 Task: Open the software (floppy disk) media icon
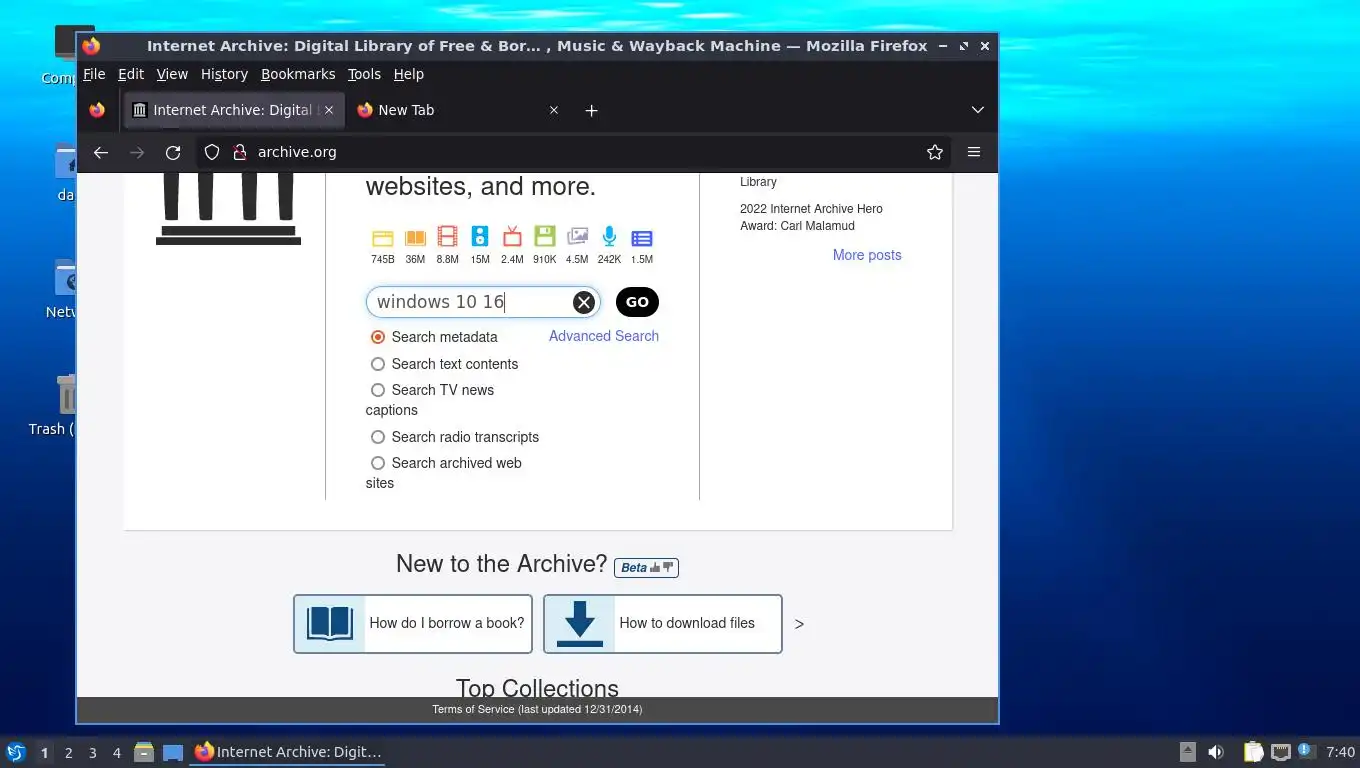click(544, 237)
